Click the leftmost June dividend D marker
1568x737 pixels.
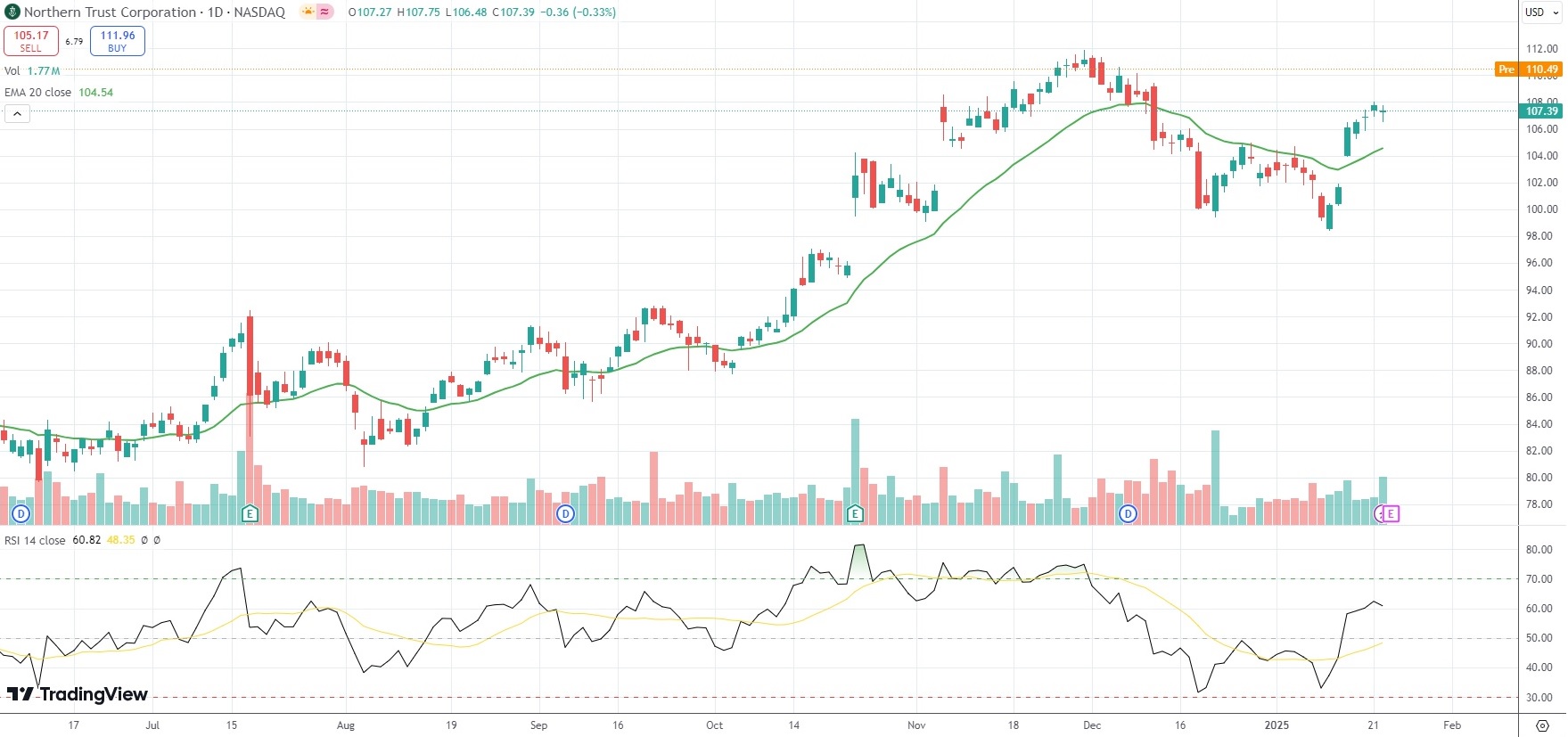point(21,513)
